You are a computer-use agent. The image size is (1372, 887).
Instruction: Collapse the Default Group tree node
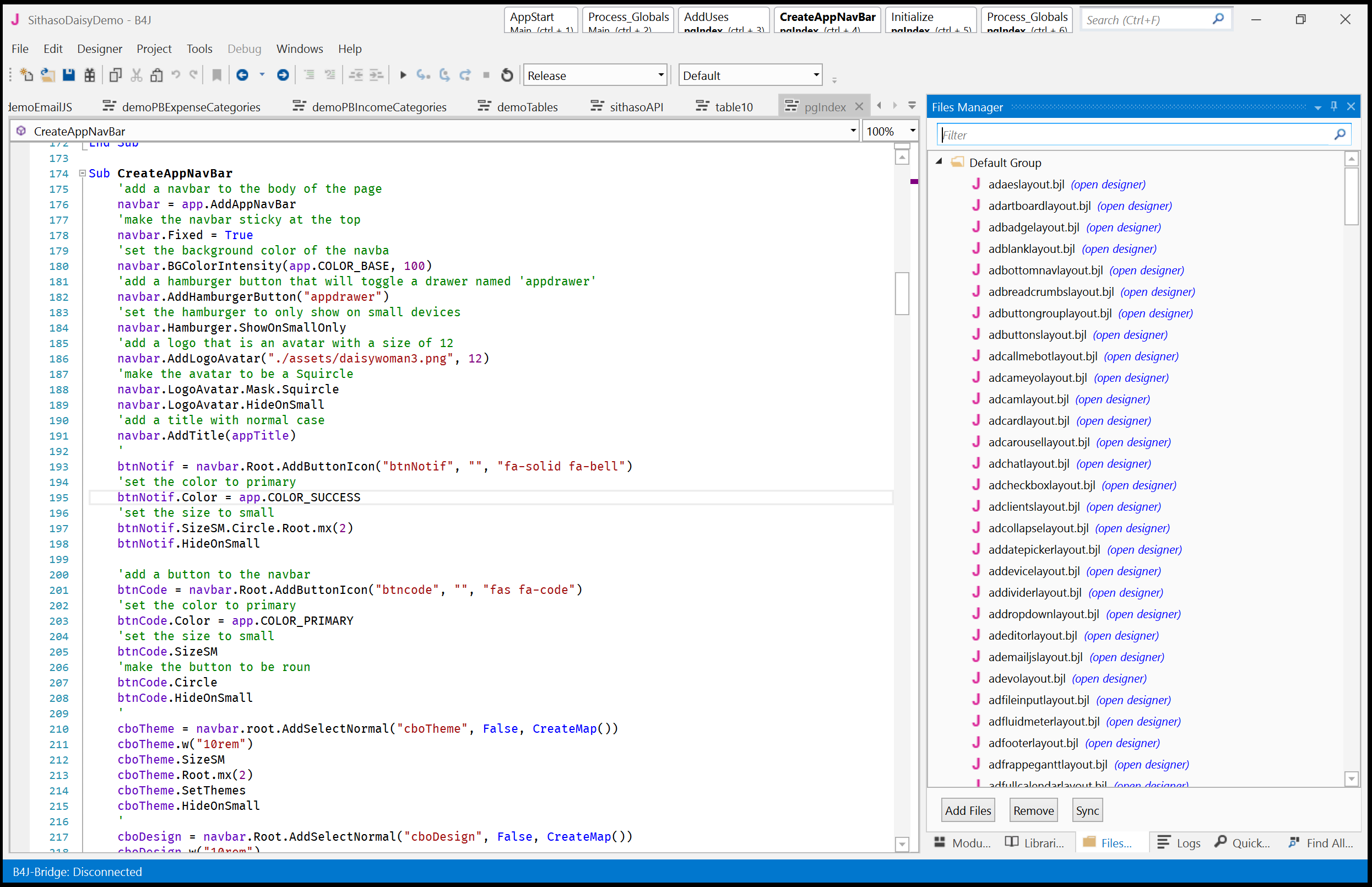pyautogui.click(x=939, y=162)
